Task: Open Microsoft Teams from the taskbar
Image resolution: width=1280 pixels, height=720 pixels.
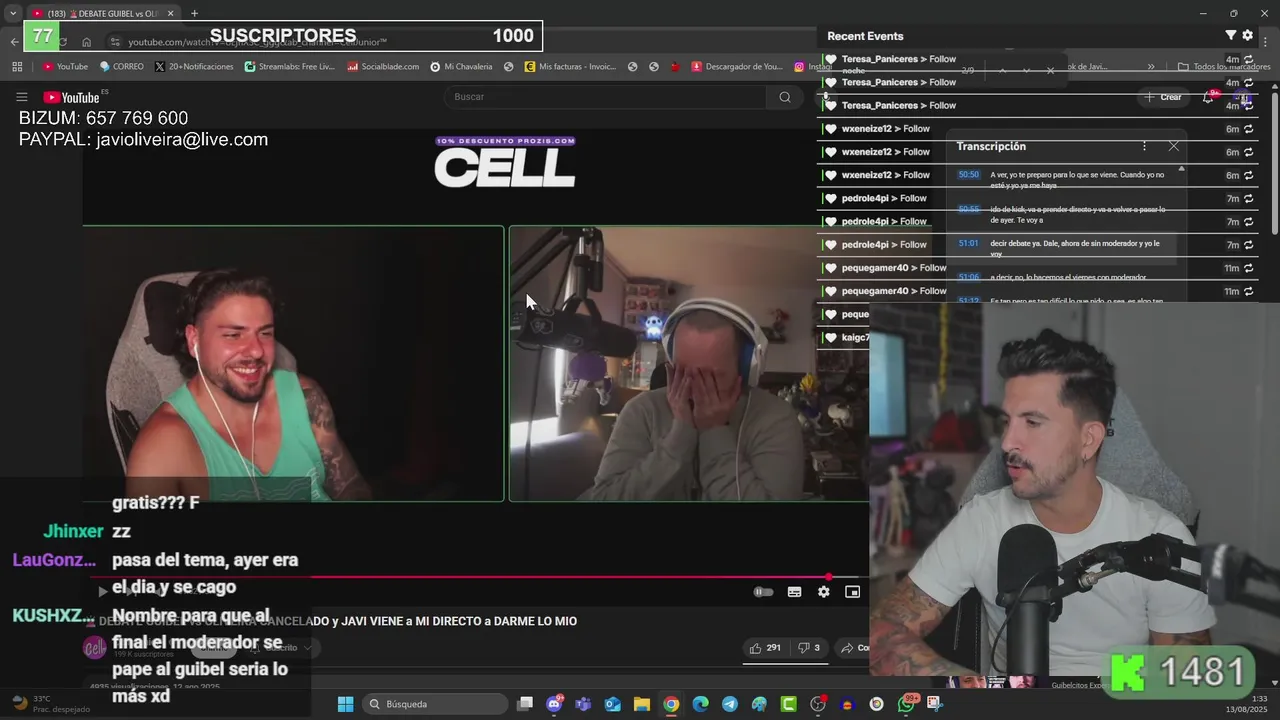Action: coord(583,704)
